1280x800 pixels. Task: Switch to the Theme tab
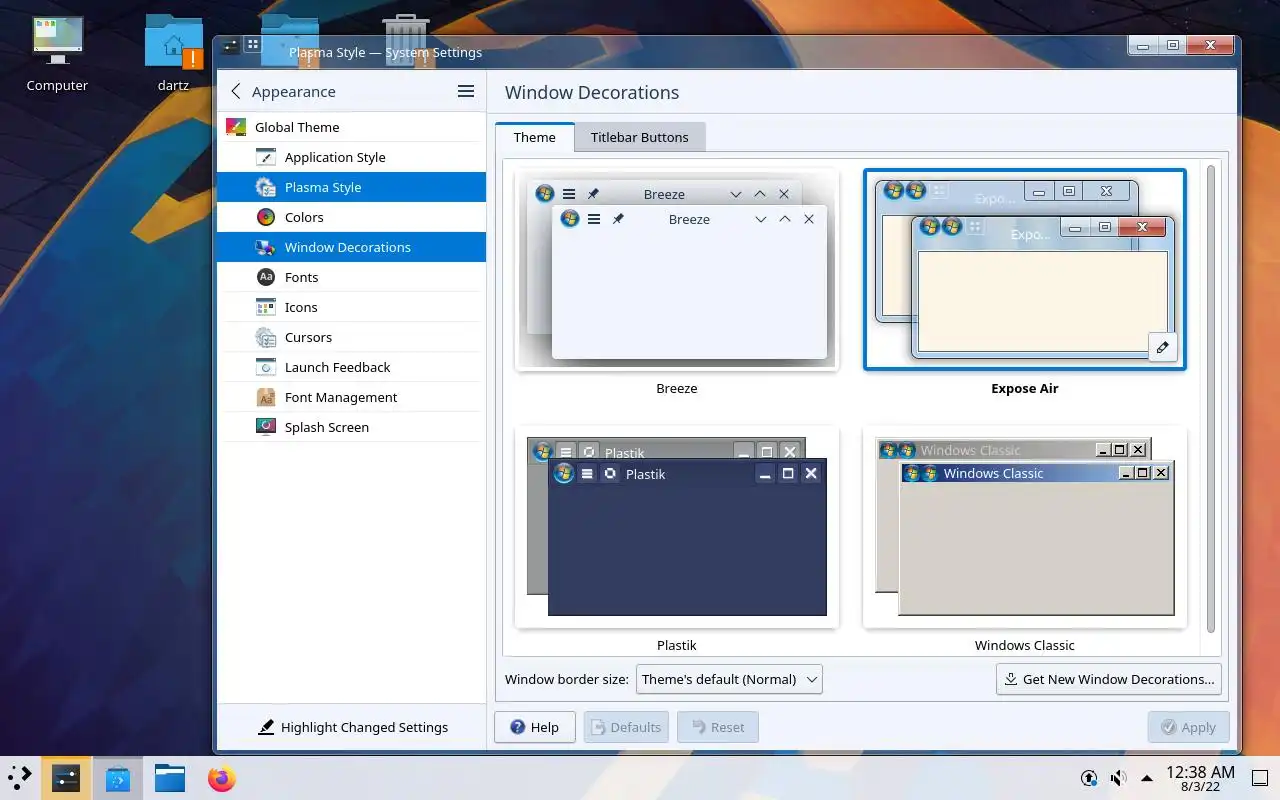534,137
